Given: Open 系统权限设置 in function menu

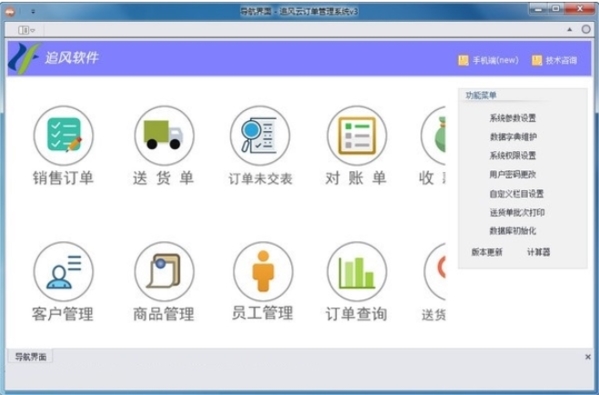Looking at the screenshot, I should (513, 155).
